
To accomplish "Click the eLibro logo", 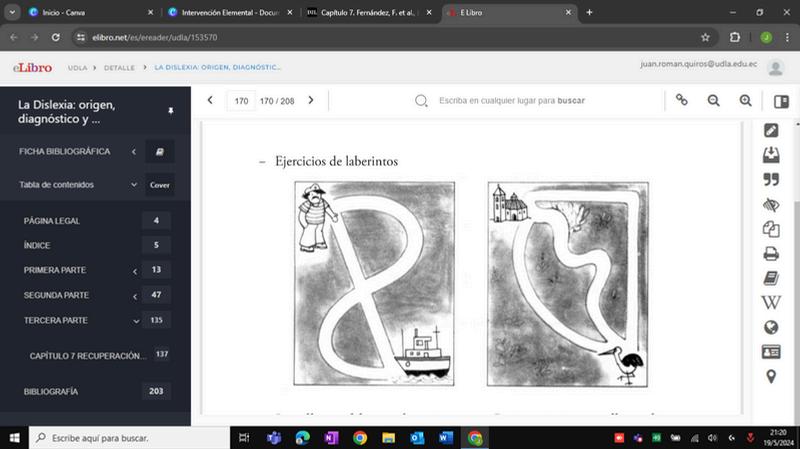I will (x=33, y=67).
